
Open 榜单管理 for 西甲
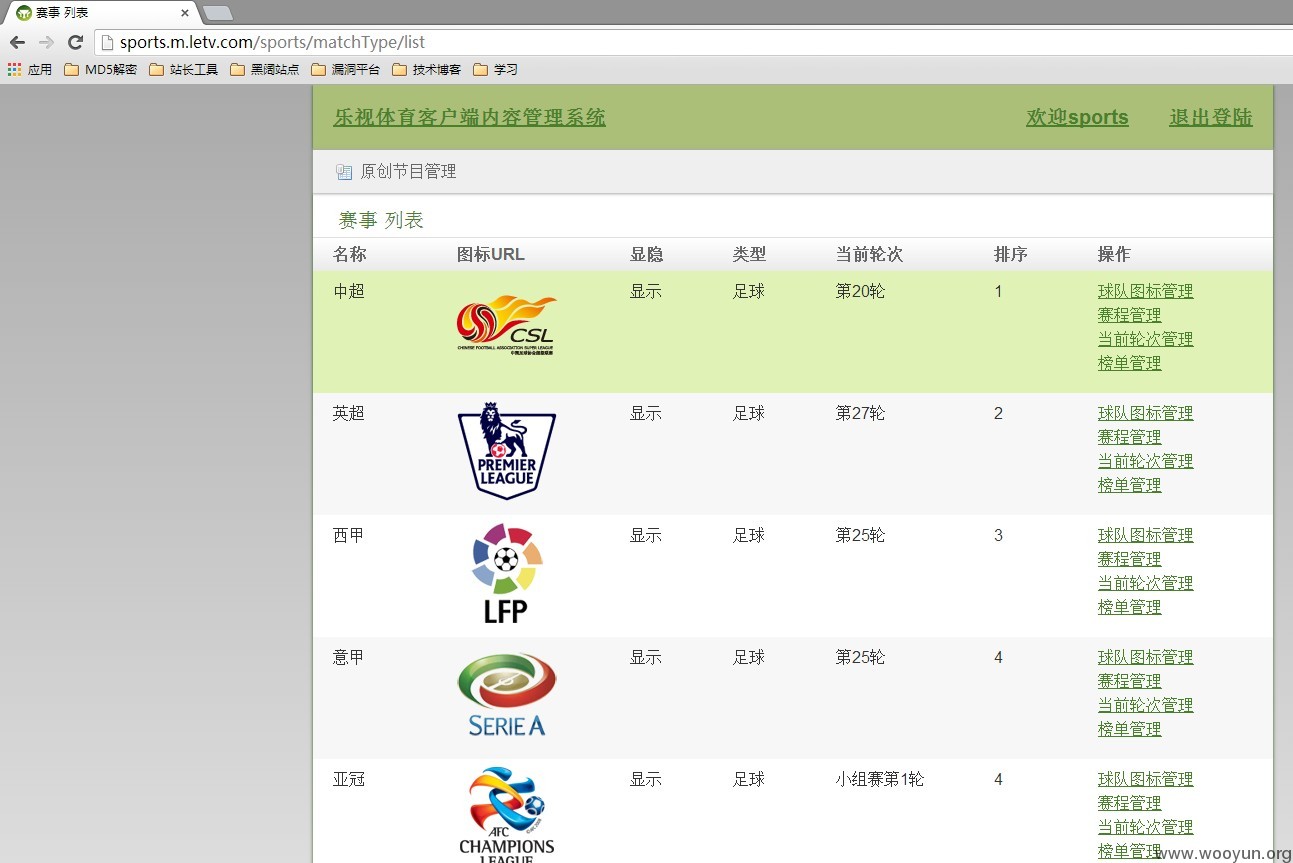click(x=1129, y=607)
